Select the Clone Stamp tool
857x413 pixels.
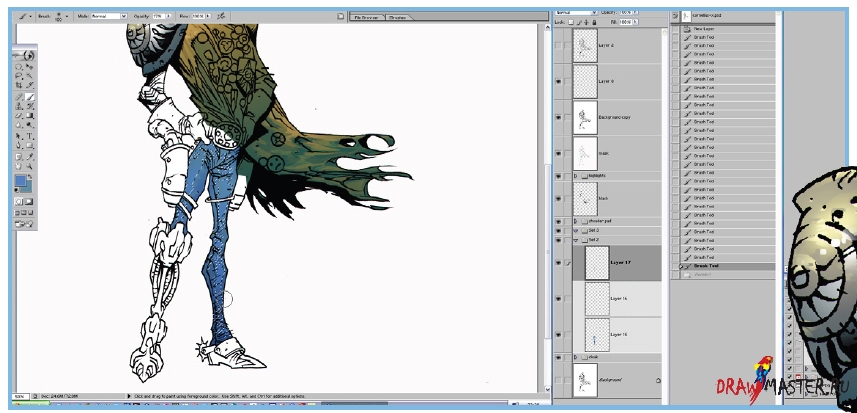[19, 107]
